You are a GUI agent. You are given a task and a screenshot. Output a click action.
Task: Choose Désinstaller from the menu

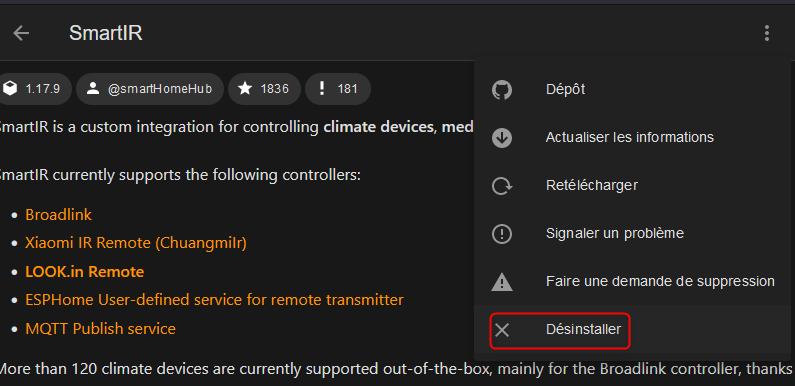click(x=632, y=330)
